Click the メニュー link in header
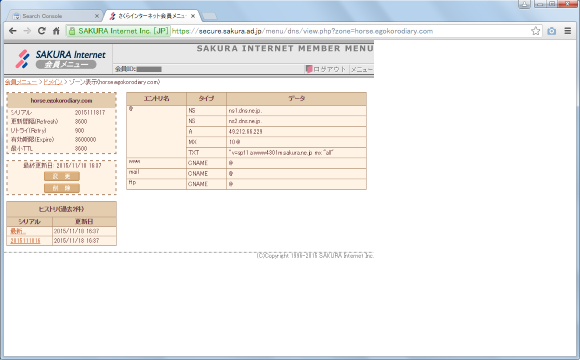 click(361, 69)
